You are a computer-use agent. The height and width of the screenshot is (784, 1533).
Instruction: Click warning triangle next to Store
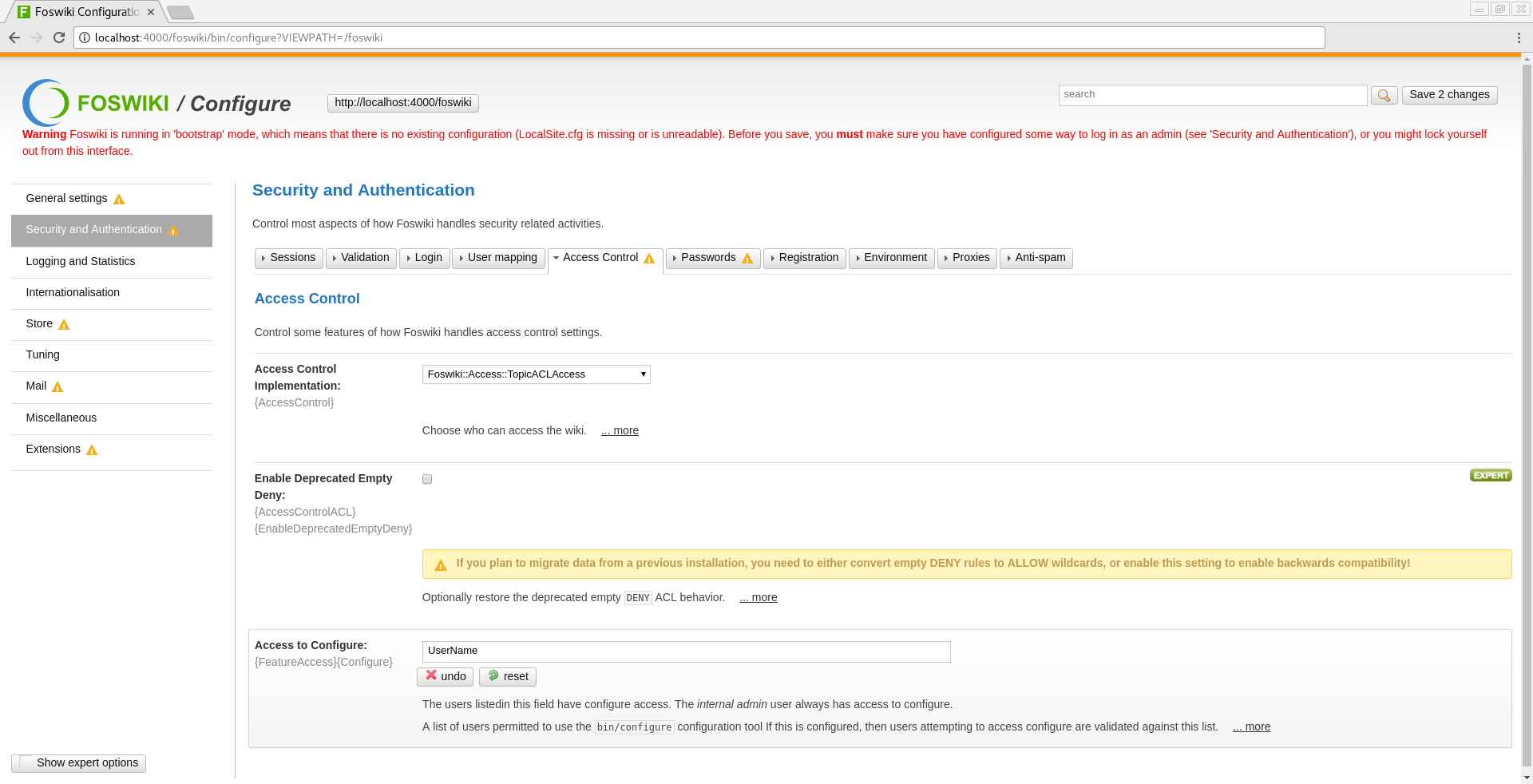(x=64, y=324)
